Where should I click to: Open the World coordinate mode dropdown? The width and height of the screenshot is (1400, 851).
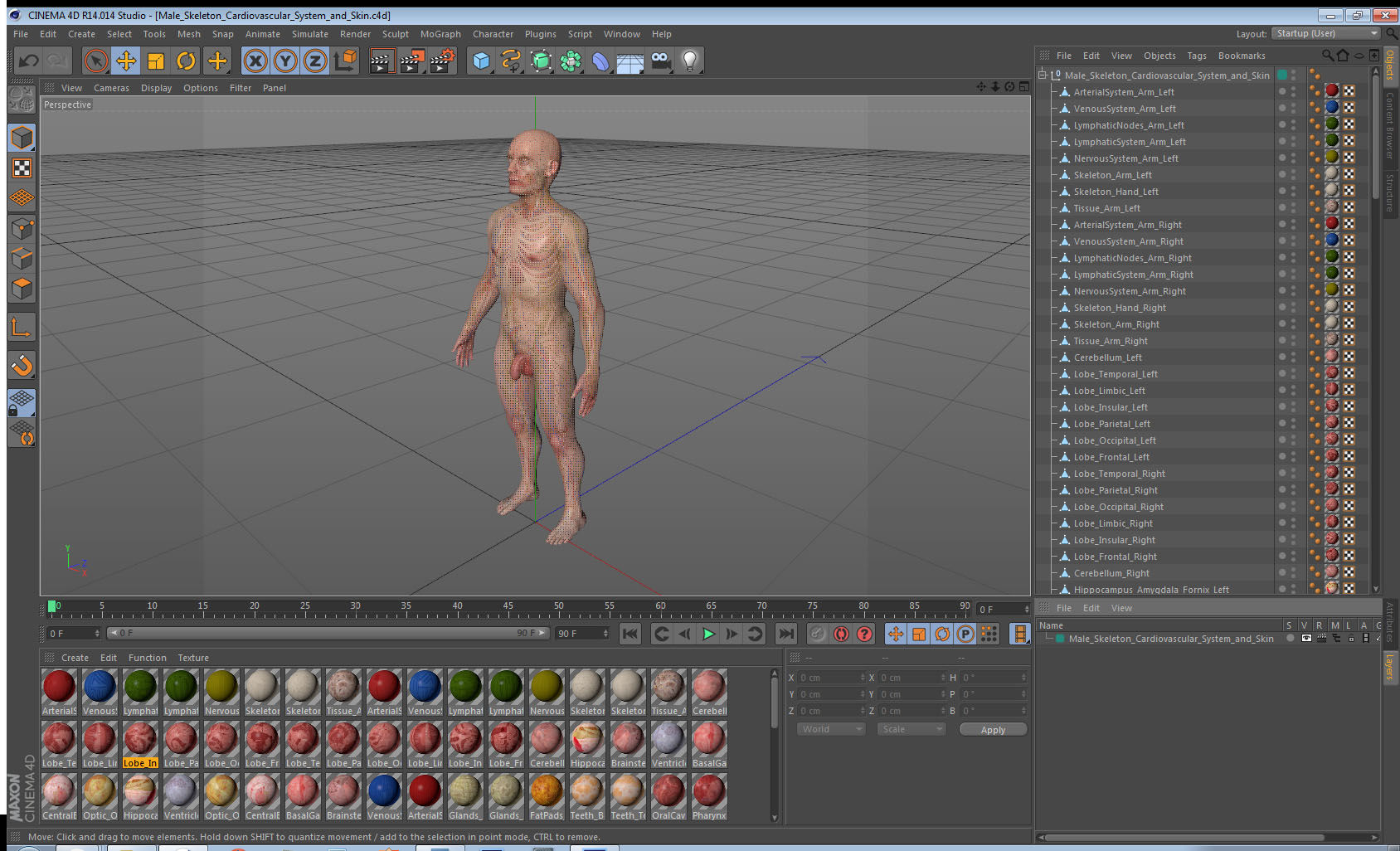[x=831, y=729]
